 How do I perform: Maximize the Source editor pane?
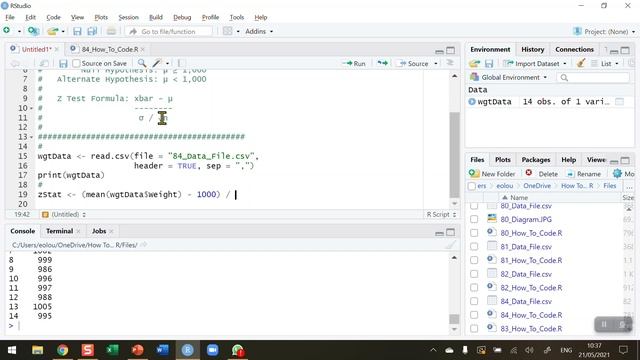(450, 50)
